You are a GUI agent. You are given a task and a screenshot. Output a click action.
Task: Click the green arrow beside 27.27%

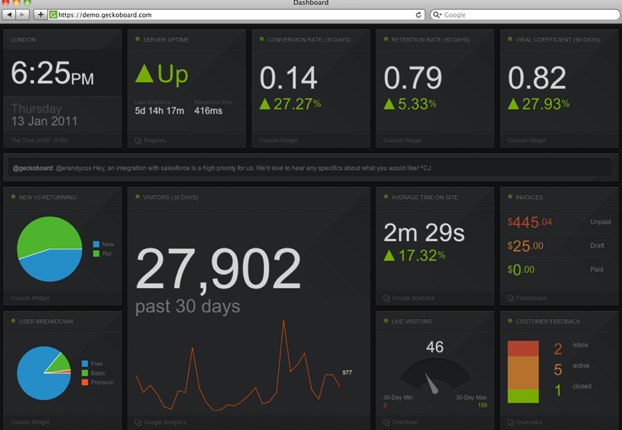coord(266,104)
